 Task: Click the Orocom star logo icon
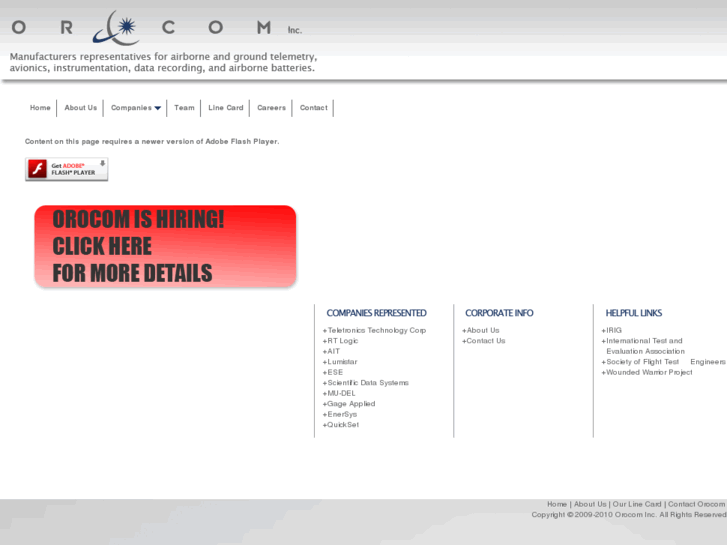[117, 28]
